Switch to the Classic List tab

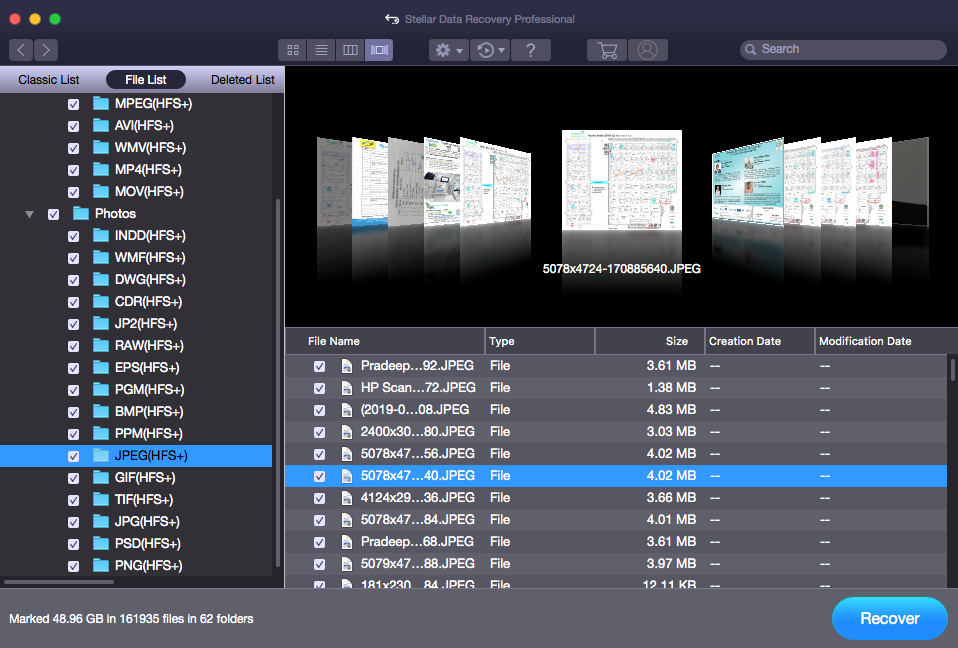[49, 80]
